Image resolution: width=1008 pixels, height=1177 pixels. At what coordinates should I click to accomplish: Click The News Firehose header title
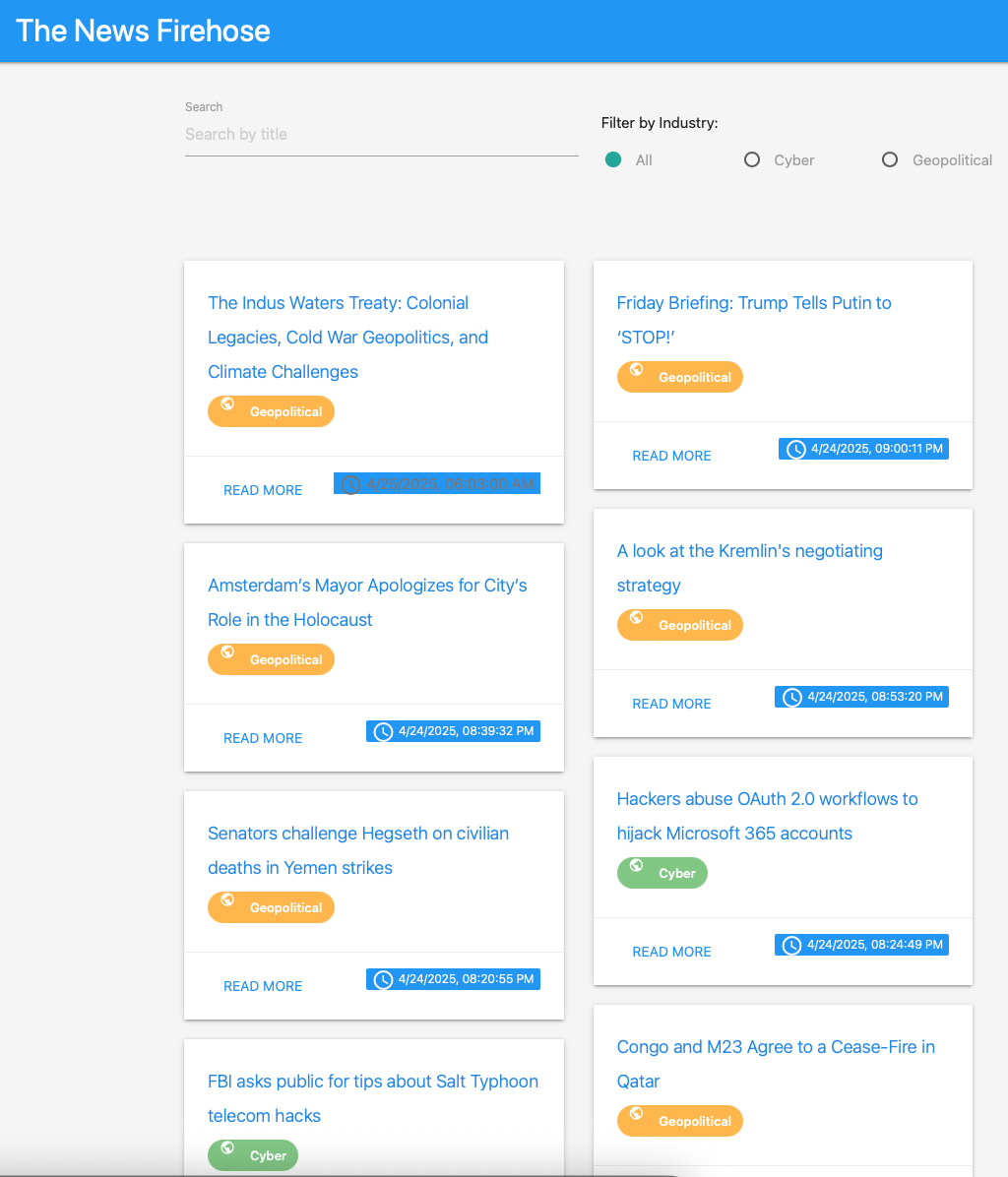pyautogui.click(x=143, y=31)
